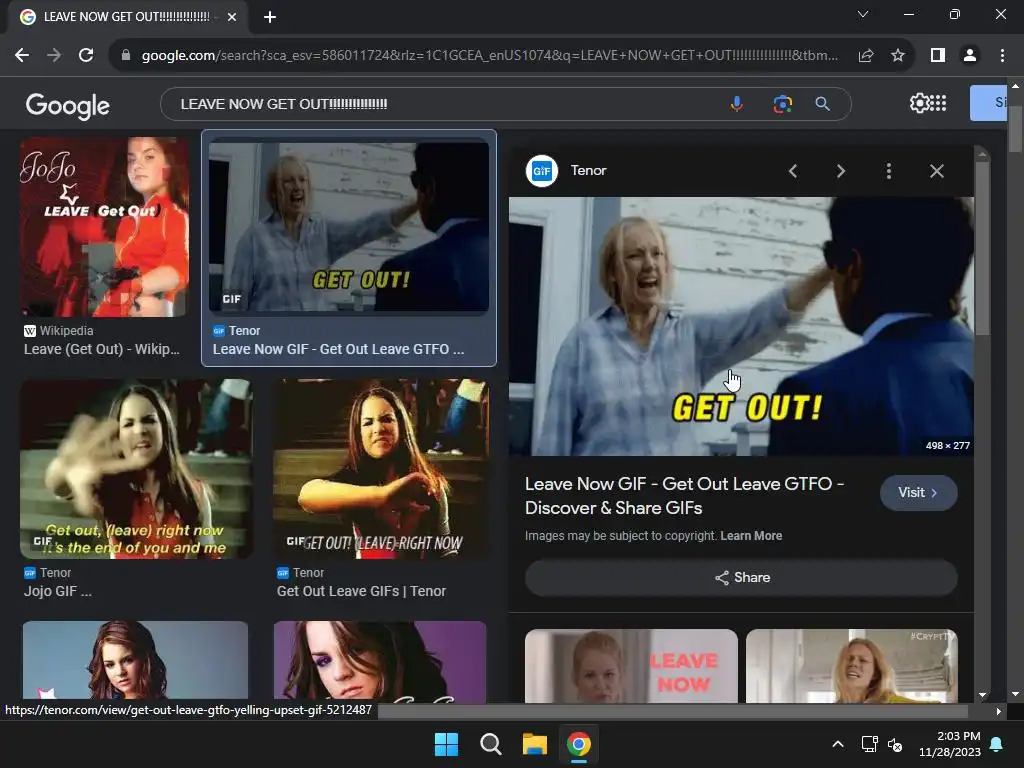Click the Visit button
Viewport: 1024px width, 768px height.
tap(918, 492)
